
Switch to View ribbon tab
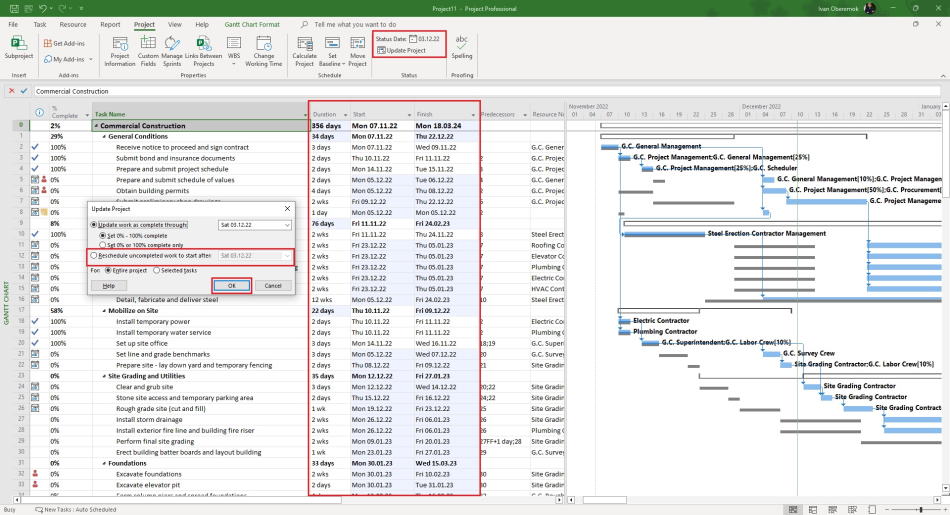174,24
